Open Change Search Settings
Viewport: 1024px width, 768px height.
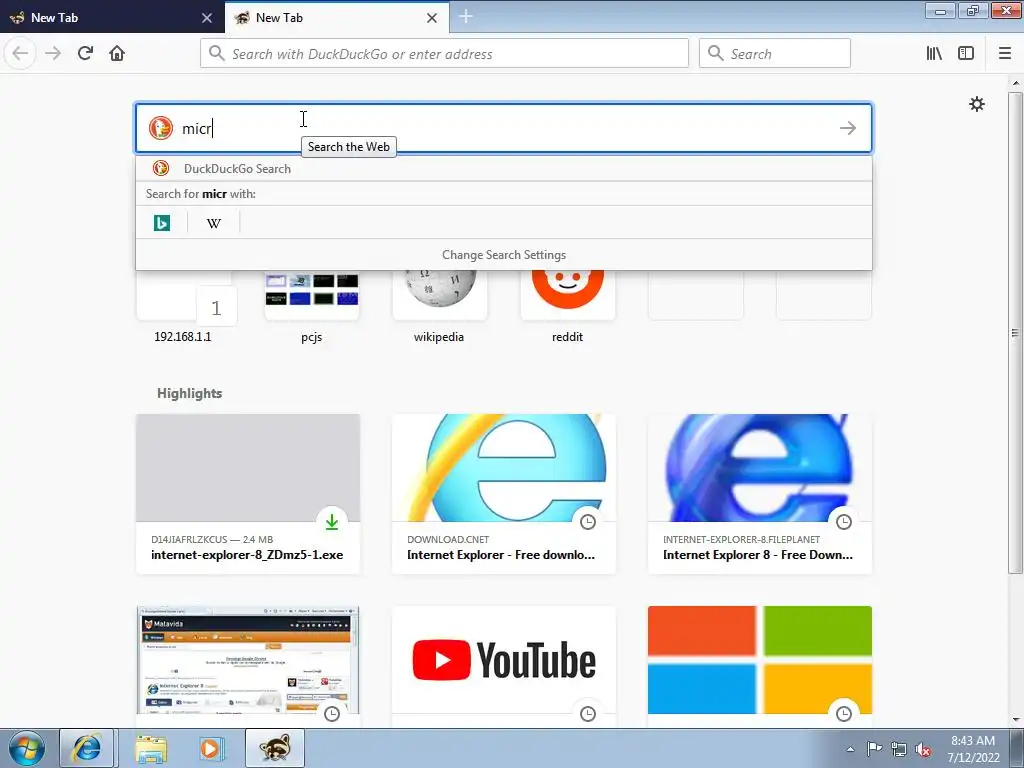click(x=504, y=255)
